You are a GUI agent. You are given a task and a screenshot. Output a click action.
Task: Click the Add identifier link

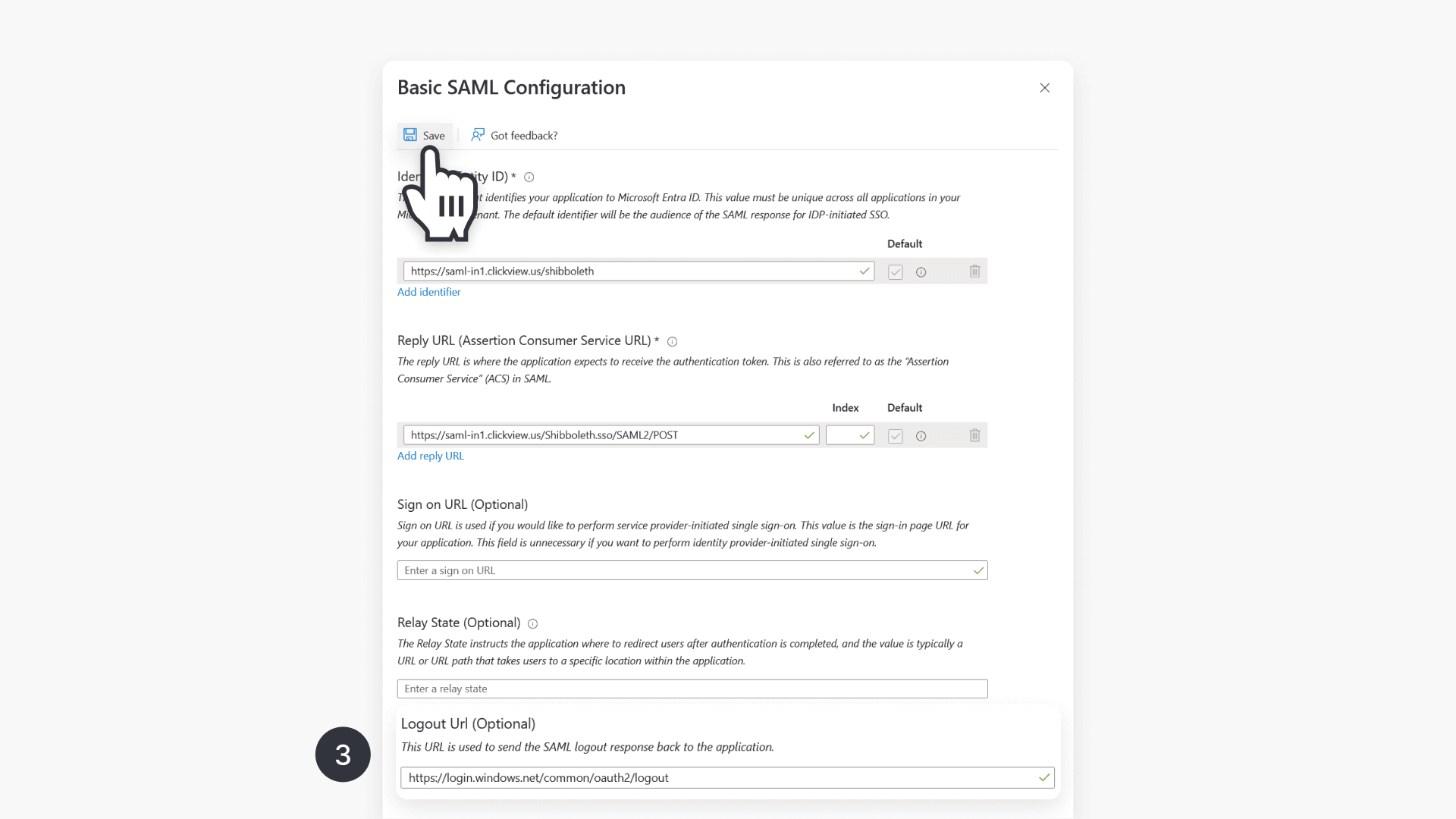point(428,292)
